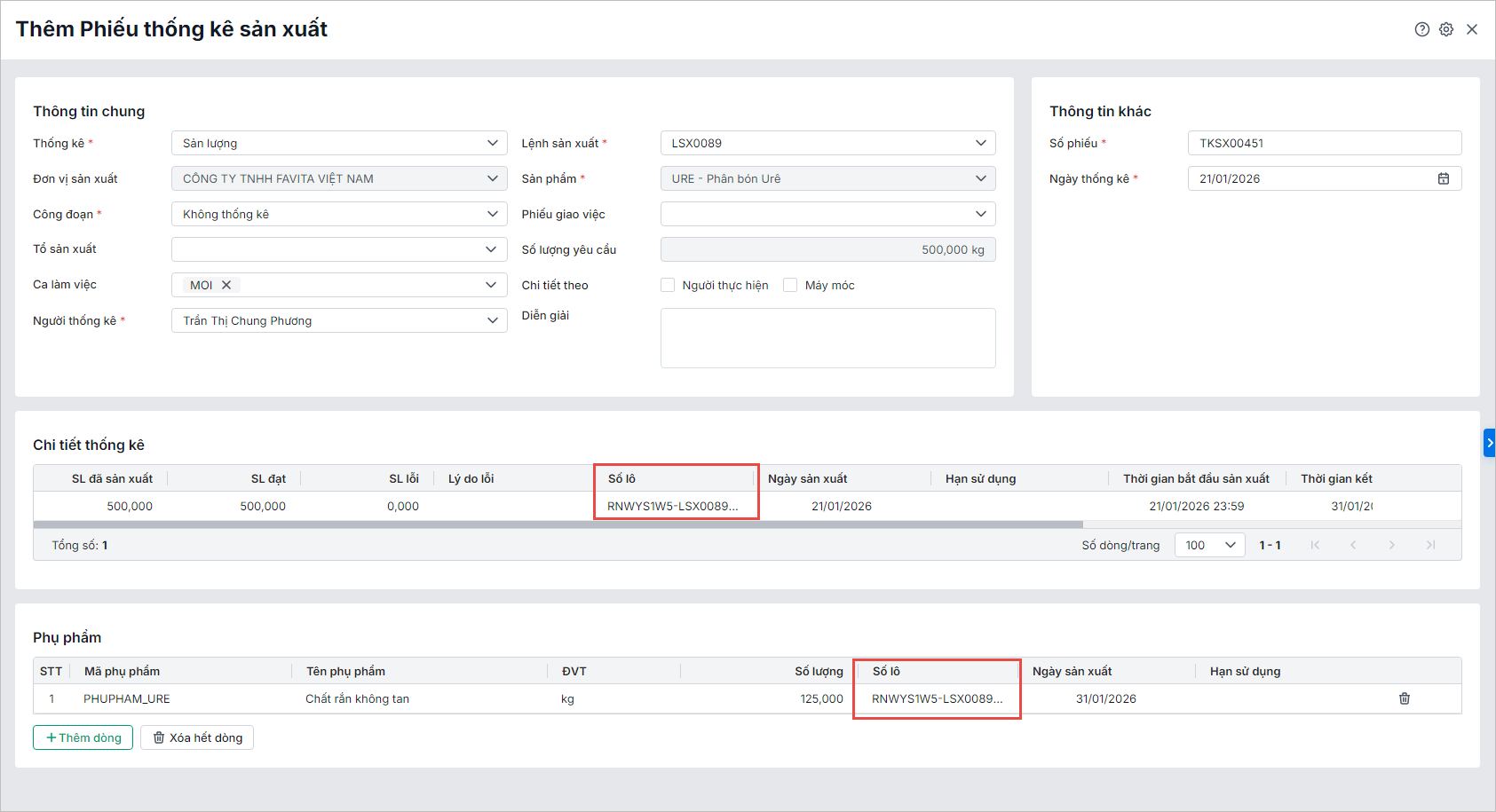Viewport: 1496px width, 812px height.
Task: Open the settings gear icon
Action: pyautogui.click(x=1446, y=29)
